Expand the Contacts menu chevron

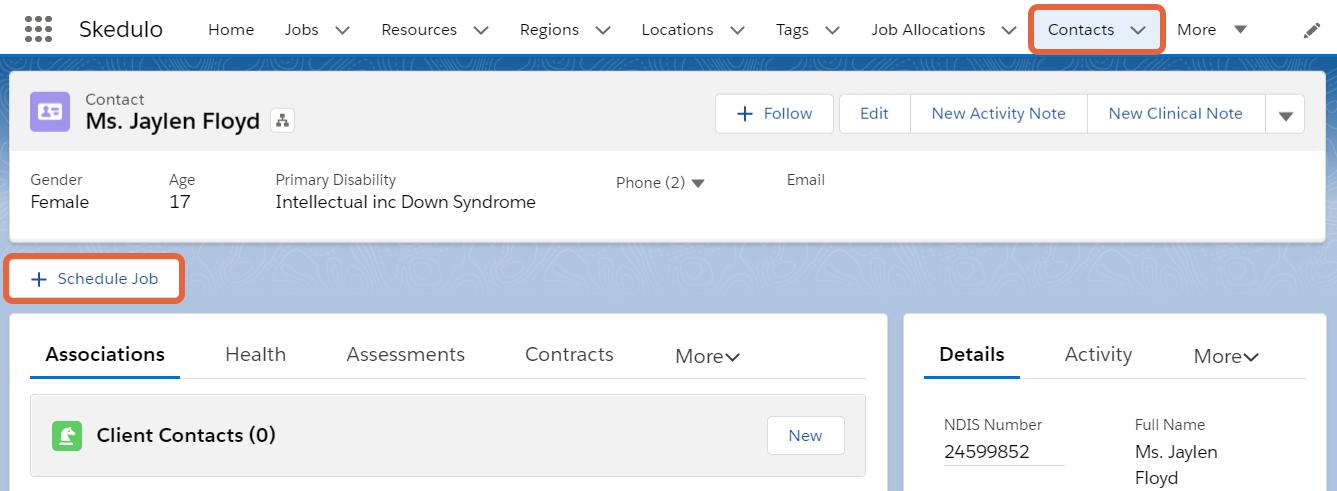[1138, 30]
